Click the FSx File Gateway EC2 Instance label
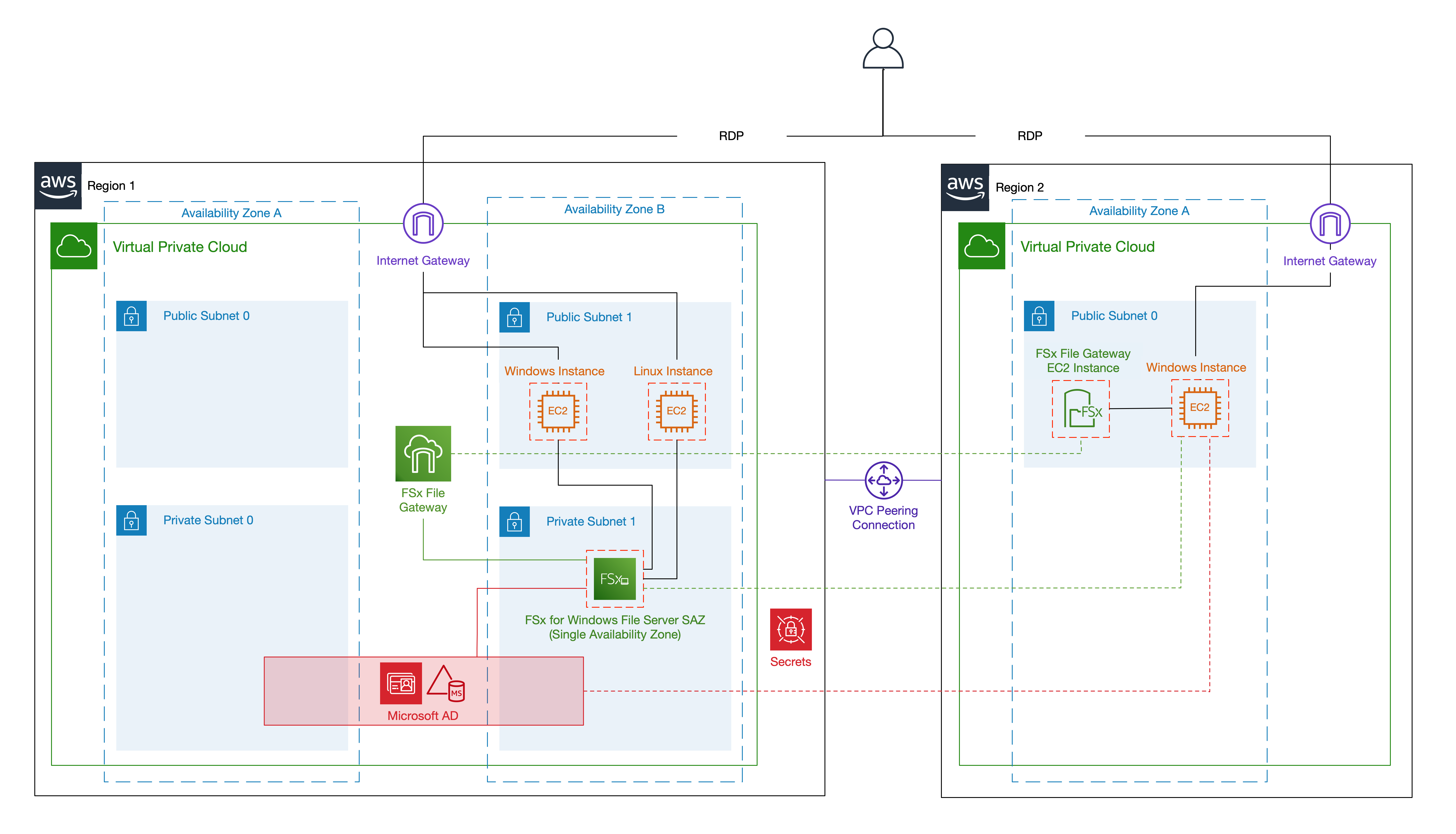This screenshot has height=834, width=1456. click(1083, 361)
